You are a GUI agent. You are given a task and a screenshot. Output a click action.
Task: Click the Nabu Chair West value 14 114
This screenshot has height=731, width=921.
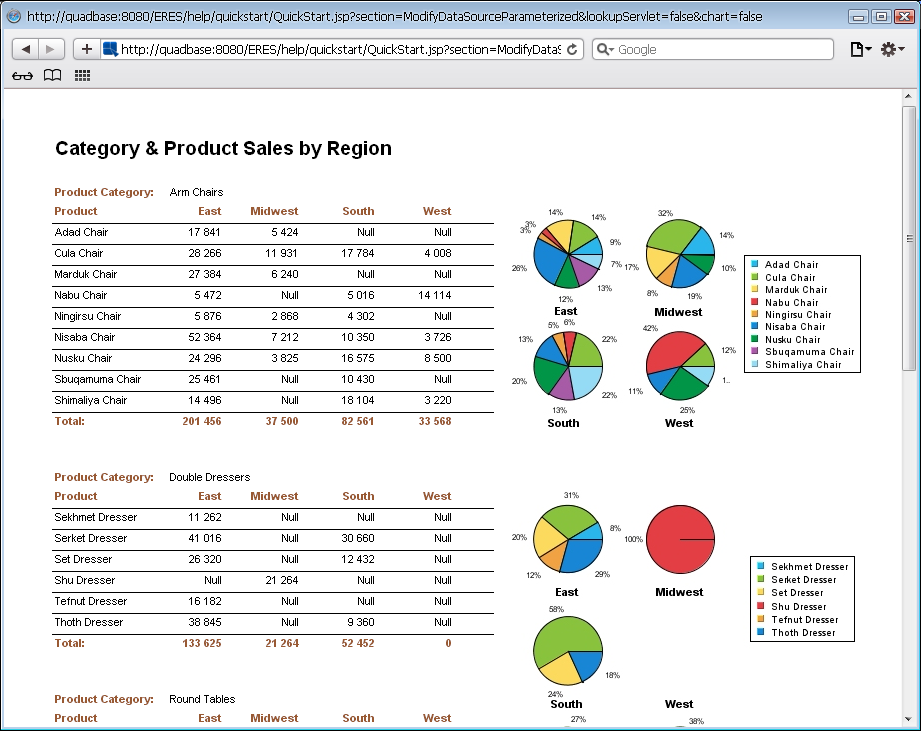pos(435,295)
